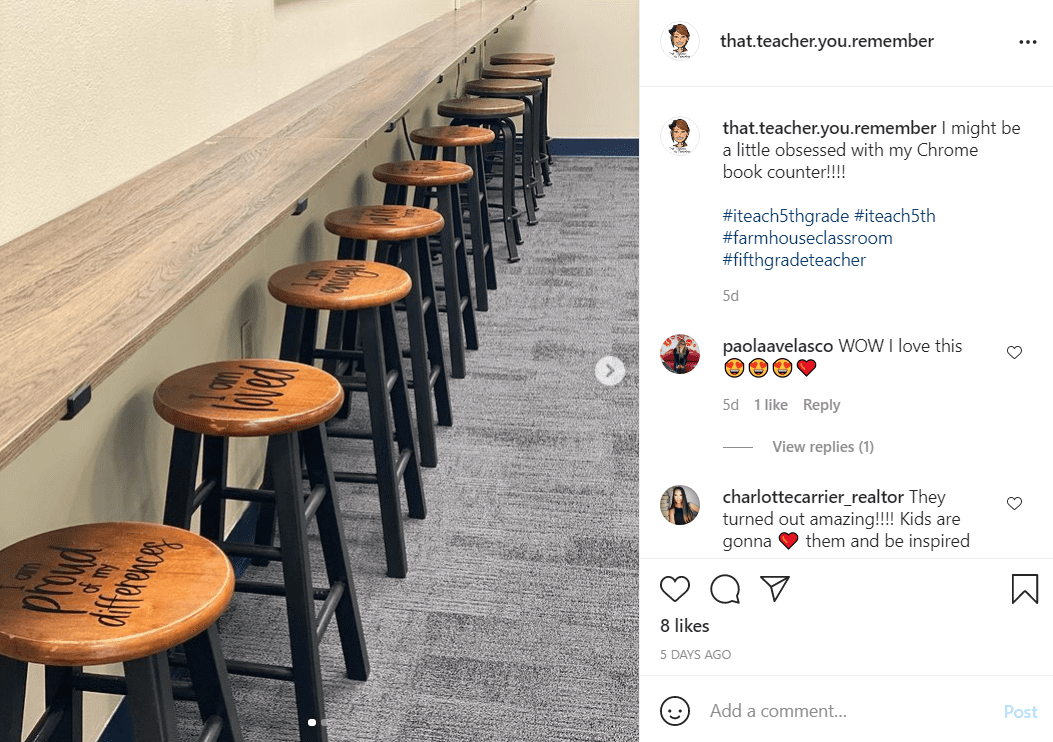Open the emoji picker smiley icon
This screenshot has height=742, width=1053.
coord(674,710)
